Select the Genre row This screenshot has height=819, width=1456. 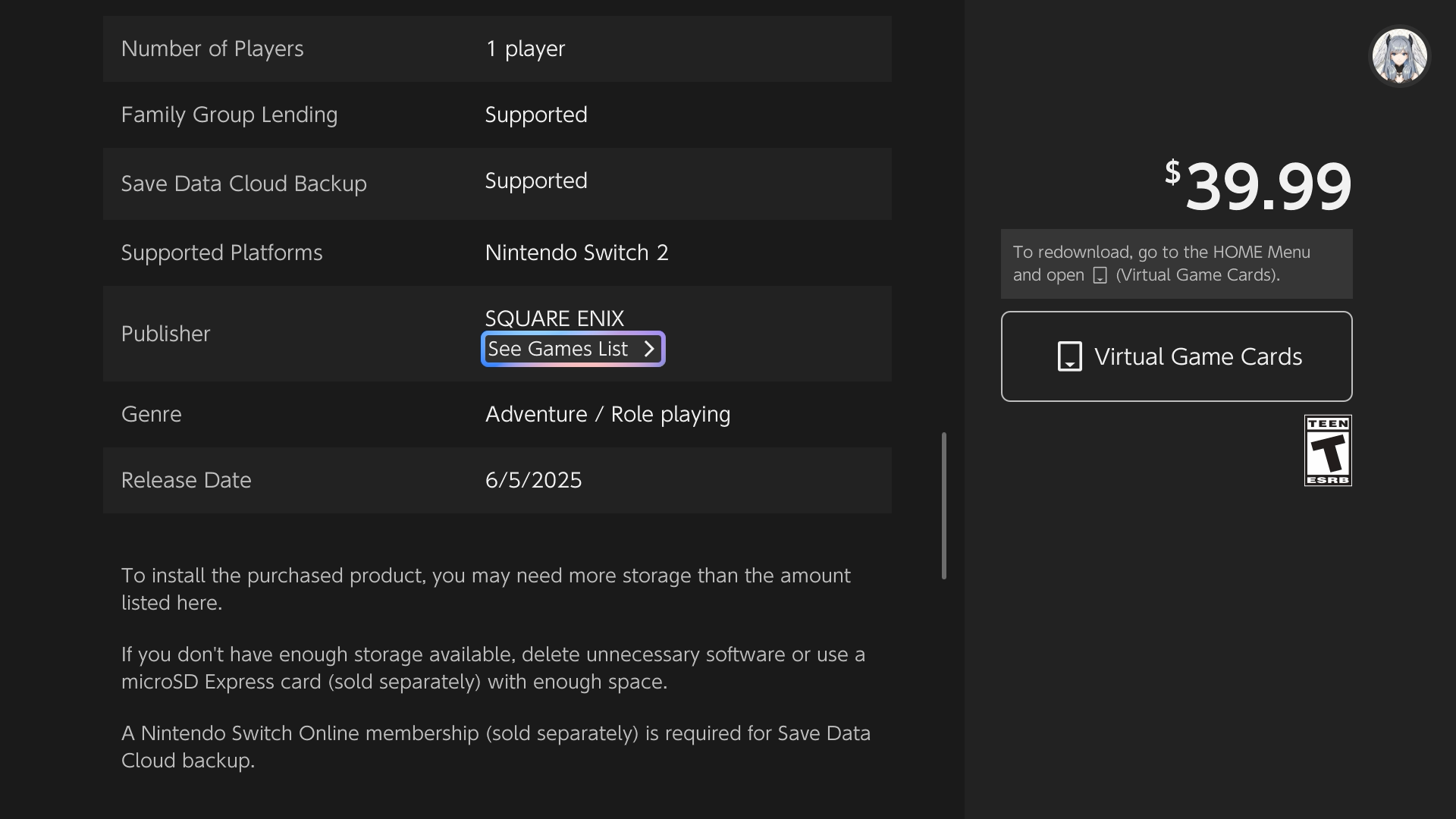497,414
